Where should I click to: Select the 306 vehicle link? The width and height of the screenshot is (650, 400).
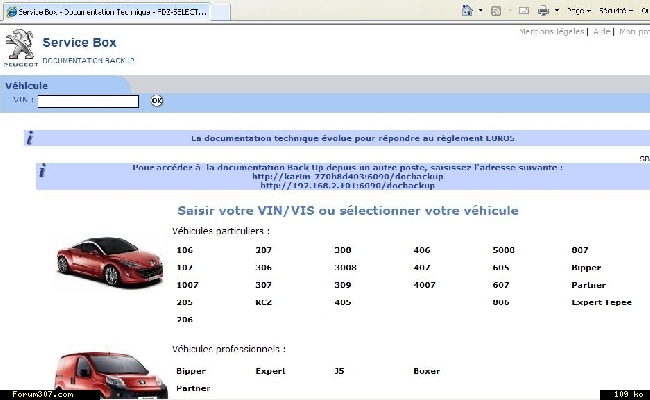pyautogui.click(x=263, y=267)
